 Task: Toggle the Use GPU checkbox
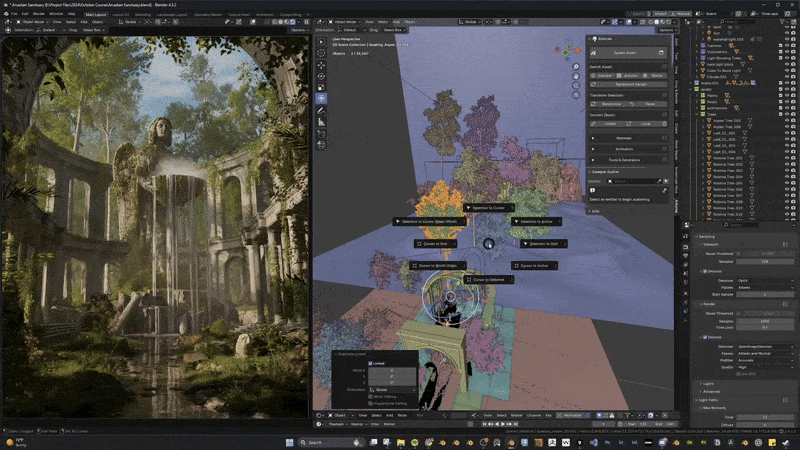coord(738,374)
